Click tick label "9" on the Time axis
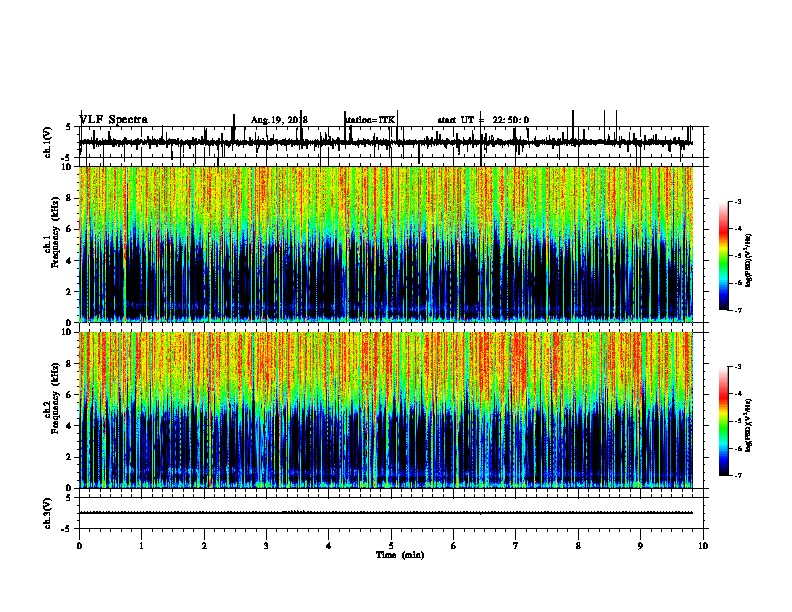This screenshot has width=792, height=612. click(640, 546)
